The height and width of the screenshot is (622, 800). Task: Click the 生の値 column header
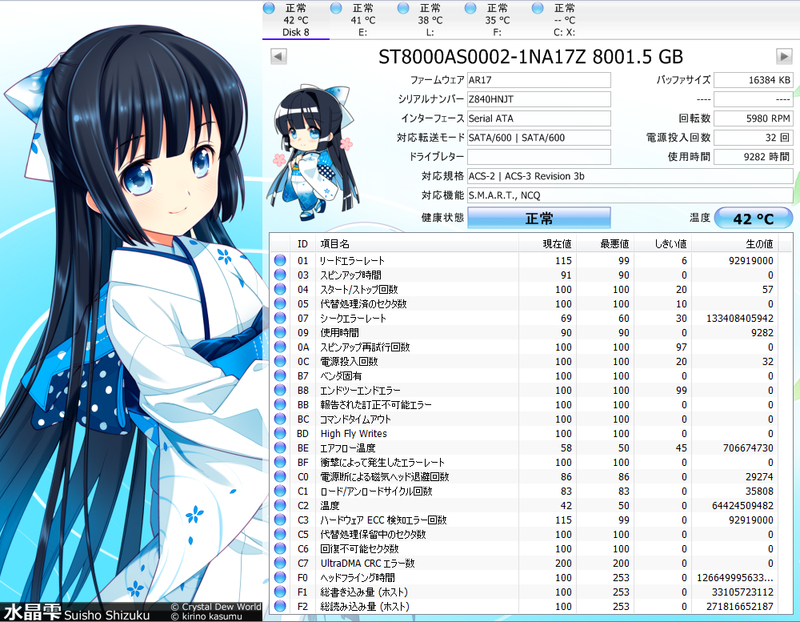735,244
